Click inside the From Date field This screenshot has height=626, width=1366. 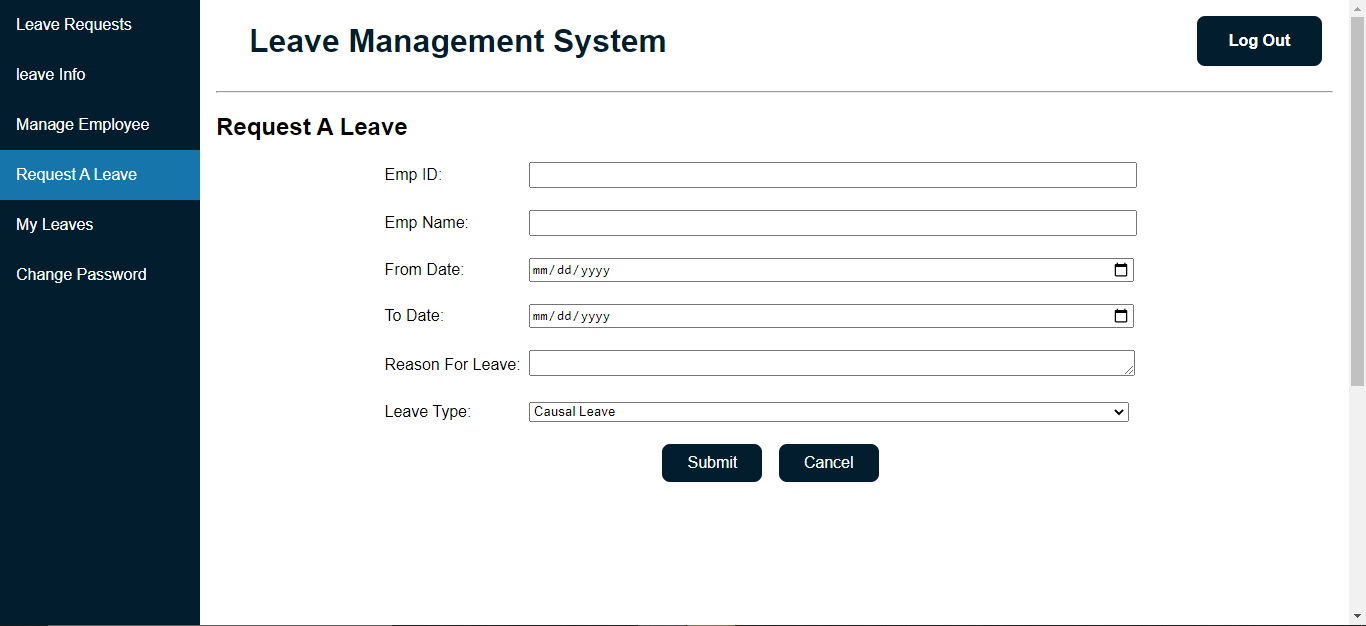800,269
